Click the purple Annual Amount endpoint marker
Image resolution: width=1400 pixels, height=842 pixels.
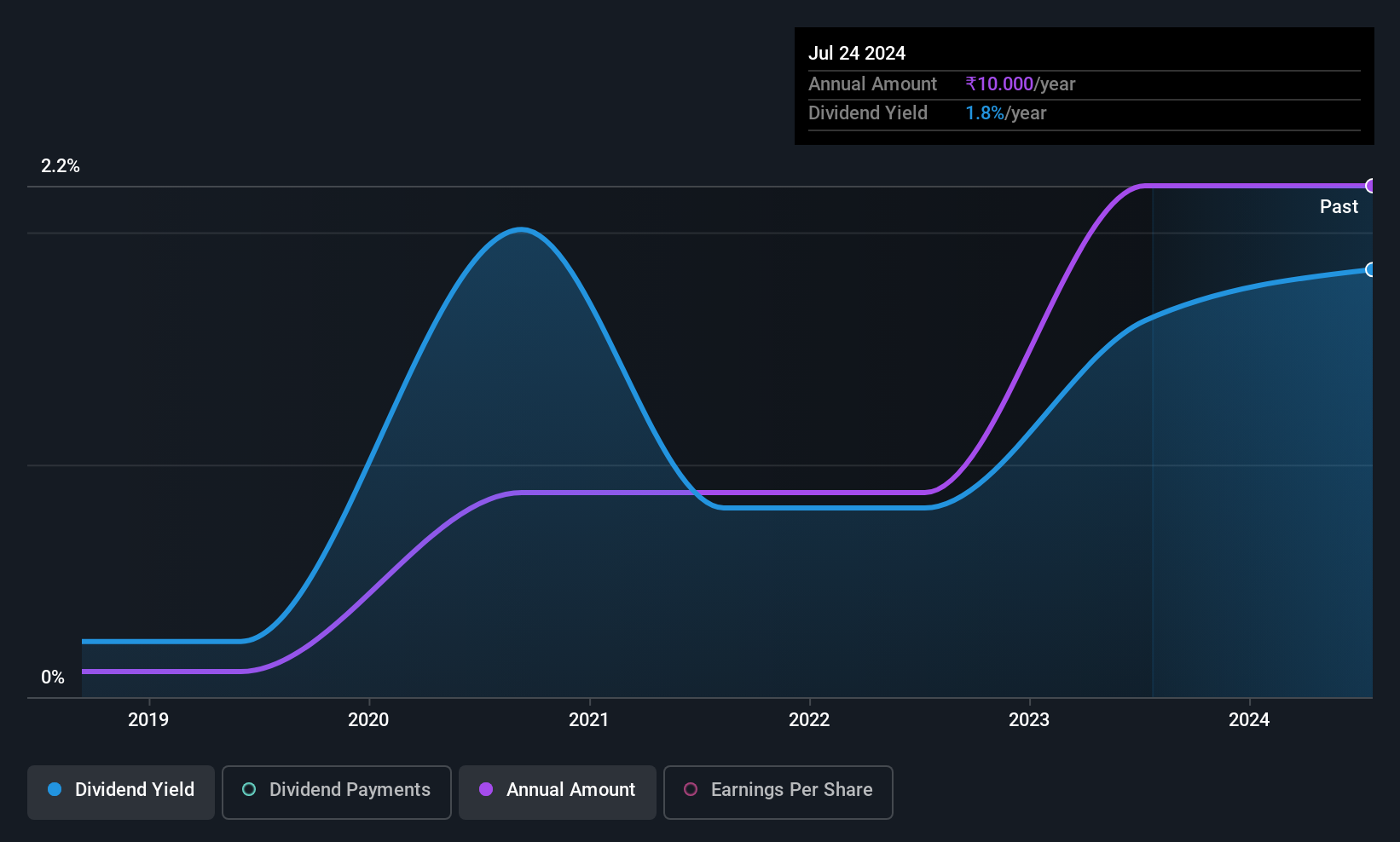1371,186
